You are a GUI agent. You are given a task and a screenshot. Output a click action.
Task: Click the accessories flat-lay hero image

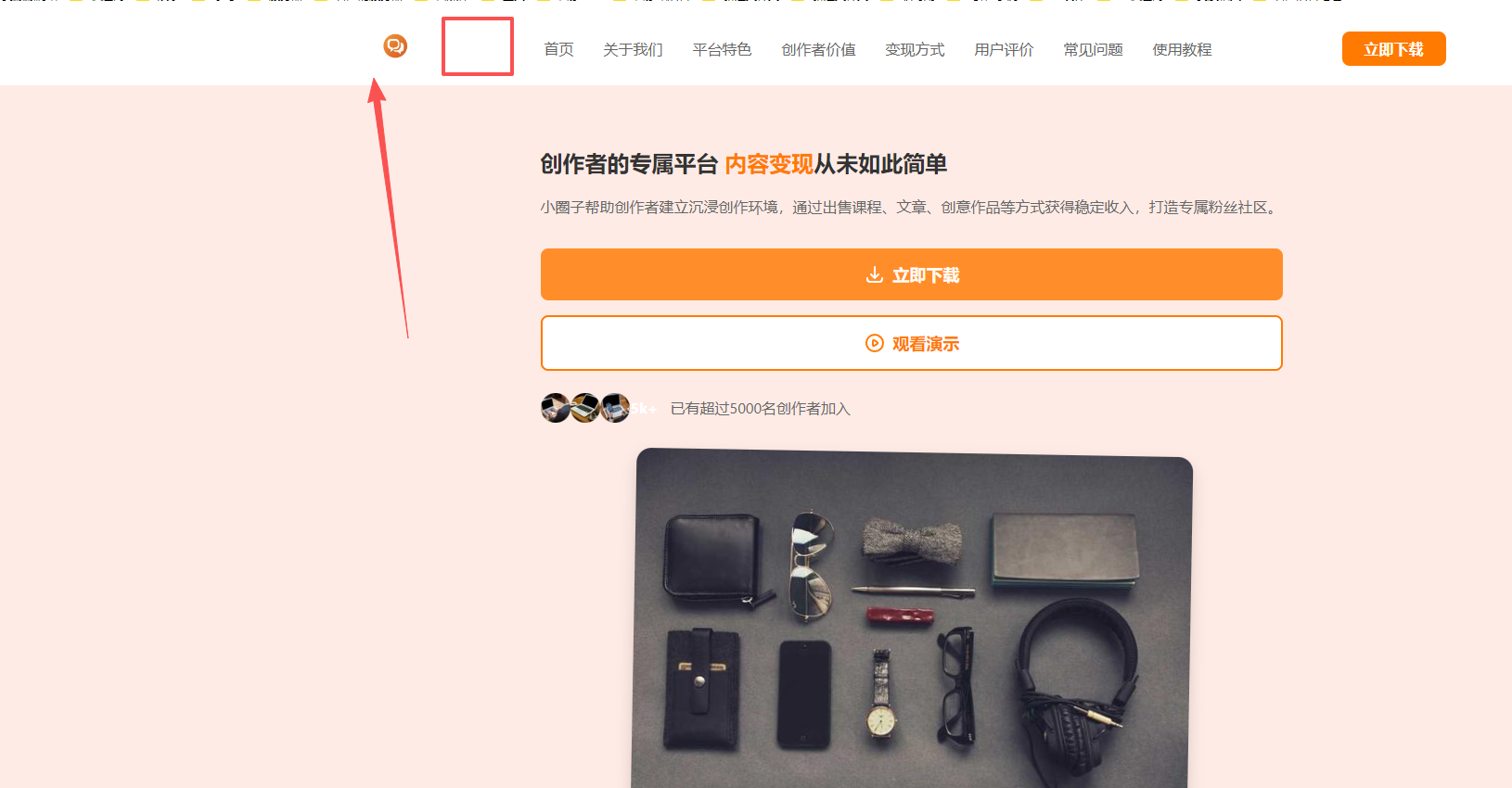pos(912,618)
